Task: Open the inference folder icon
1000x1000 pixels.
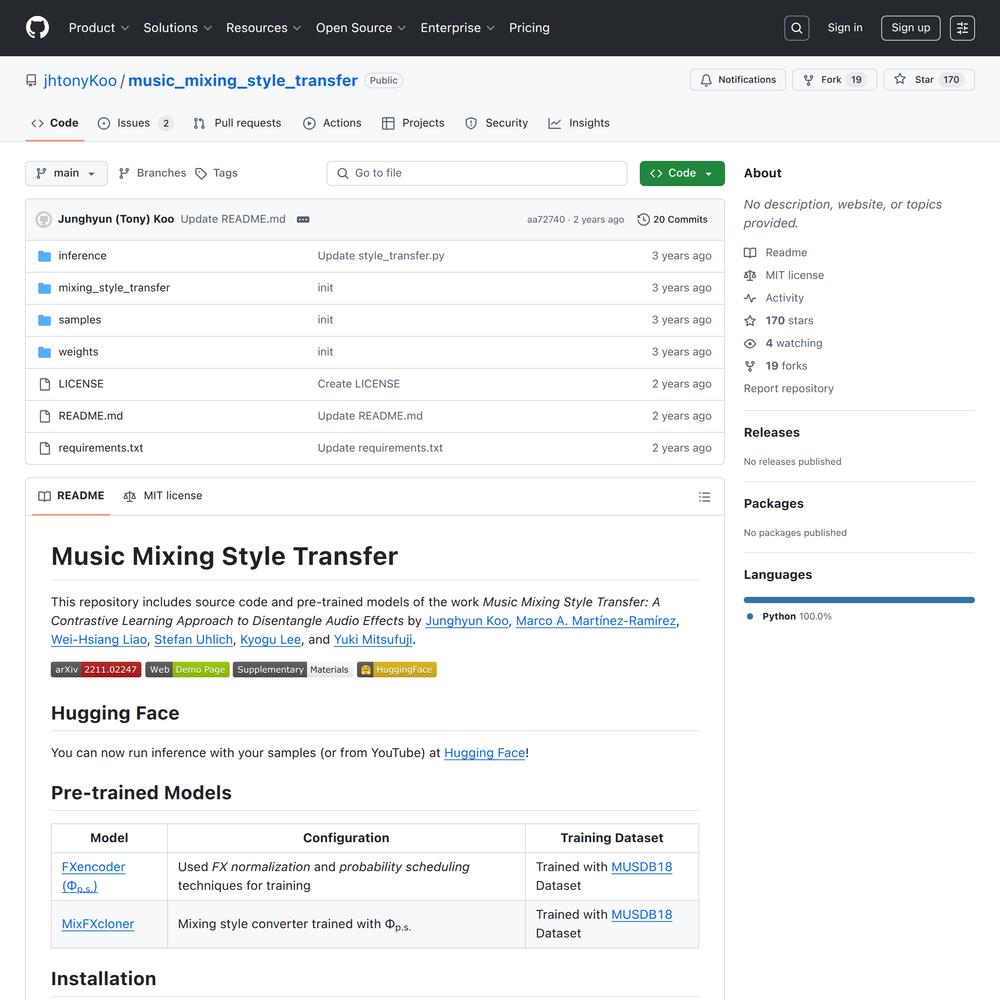Action: pyautogui.click(x=45, y=256)
